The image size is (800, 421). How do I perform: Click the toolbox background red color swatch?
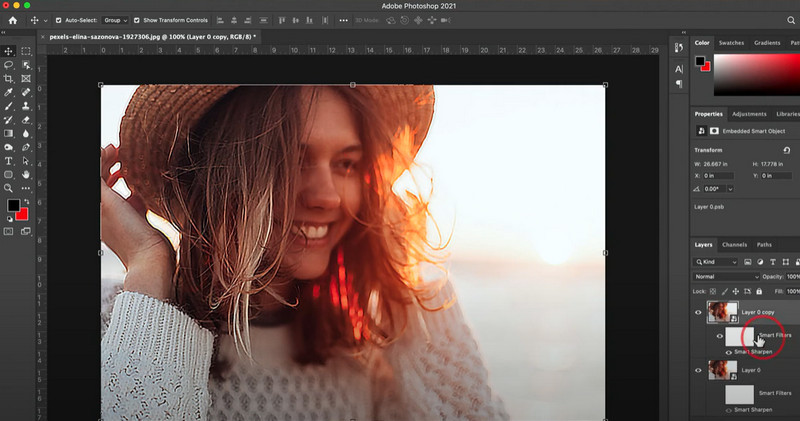pos(23,216)
